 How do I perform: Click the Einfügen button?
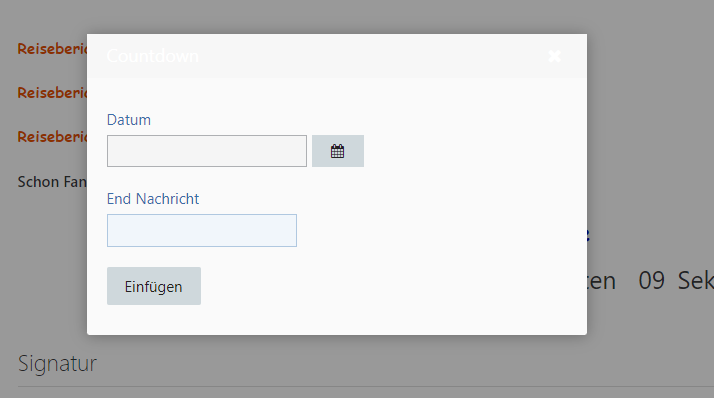[x=154, y=286]
